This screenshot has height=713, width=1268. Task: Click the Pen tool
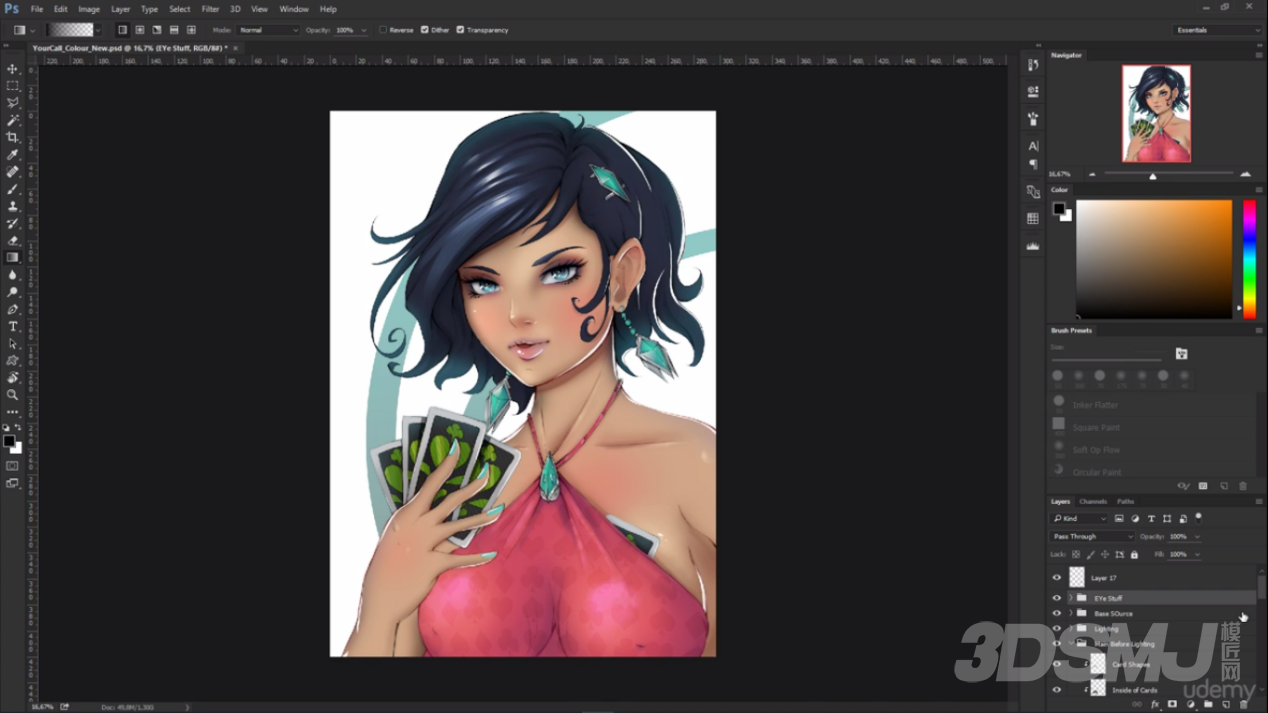[13, 310]
